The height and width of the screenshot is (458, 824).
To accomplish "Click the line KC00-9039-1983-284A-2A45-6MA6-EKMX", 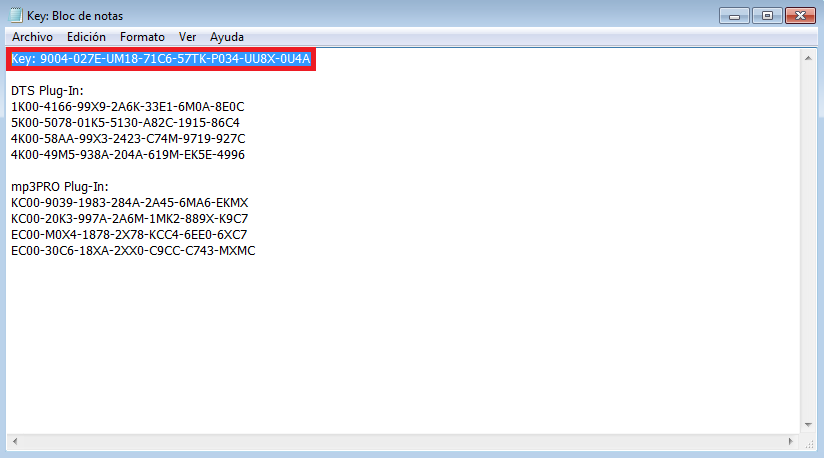I will click(130, 203).
